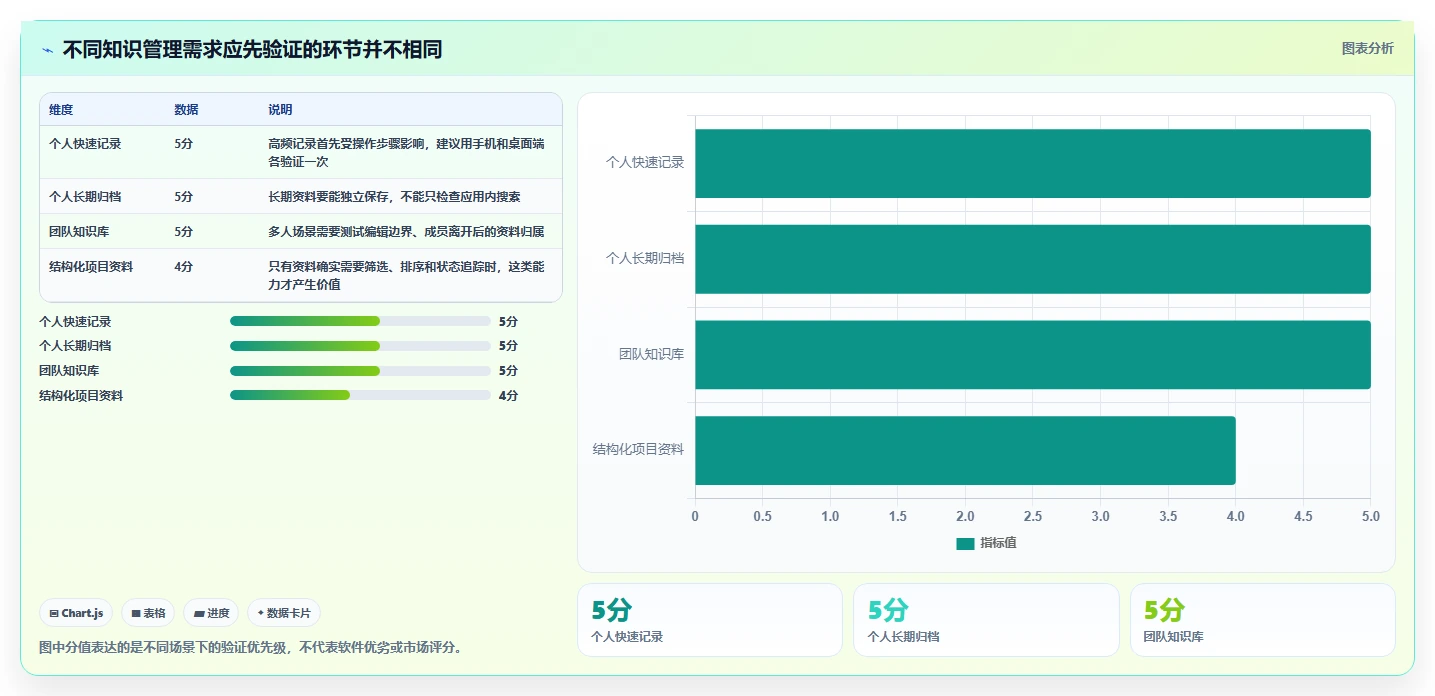Screen dimensions: 1435x696
Task: Select the 数据 table column header
Action: (x=186, y=110)
